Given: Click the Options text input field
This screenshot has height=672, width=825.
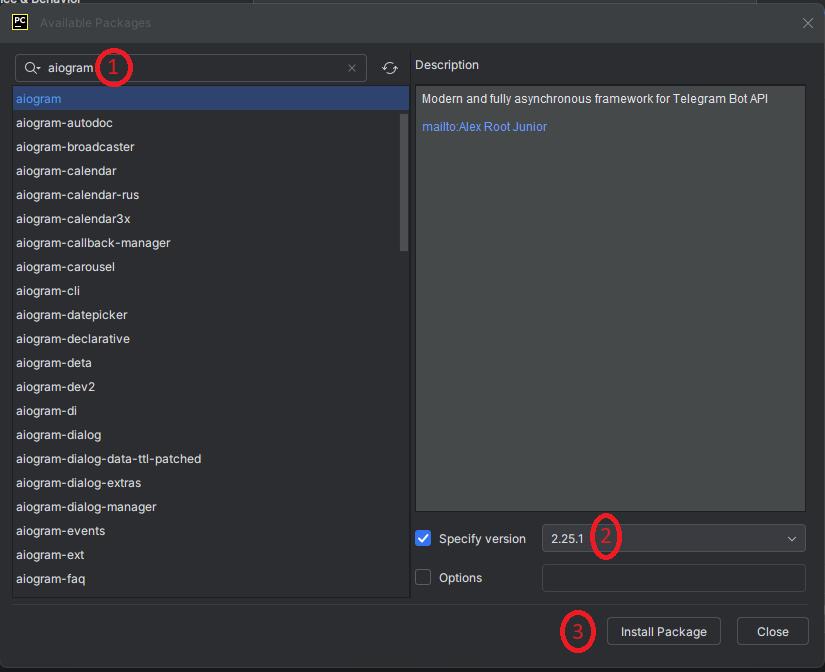Looking at the screenshot, I should (673, 577).
